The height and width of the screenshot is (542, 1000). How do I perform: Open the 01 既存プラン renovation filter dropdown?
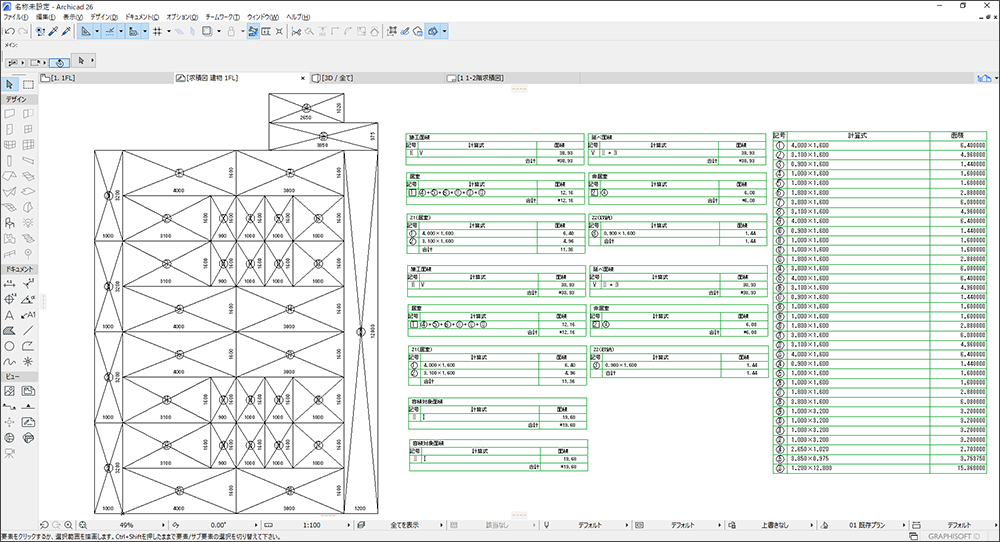pyautogui.click(x=904, y=525)
